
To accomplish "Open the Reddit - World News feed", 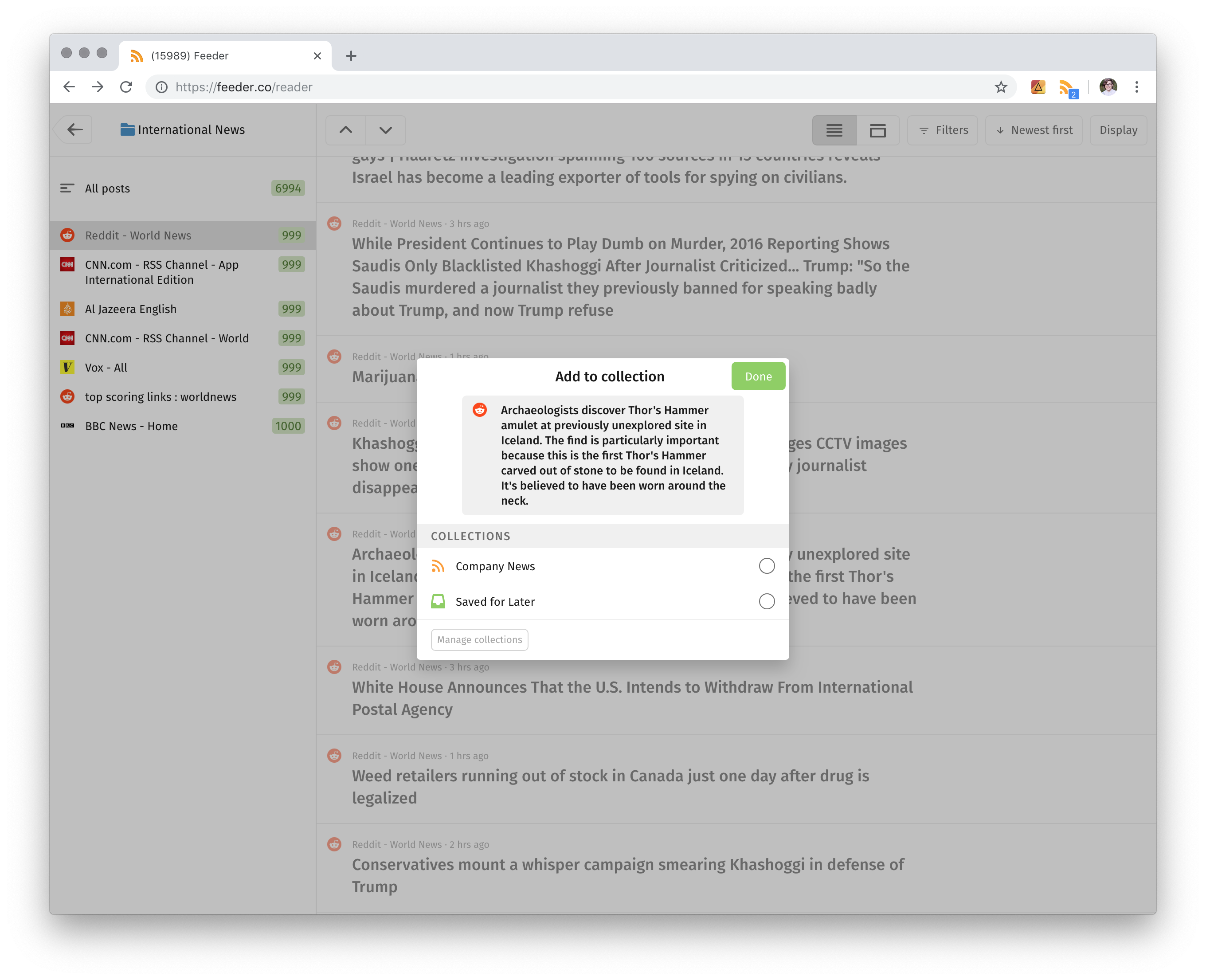I will tap(182, 235).
